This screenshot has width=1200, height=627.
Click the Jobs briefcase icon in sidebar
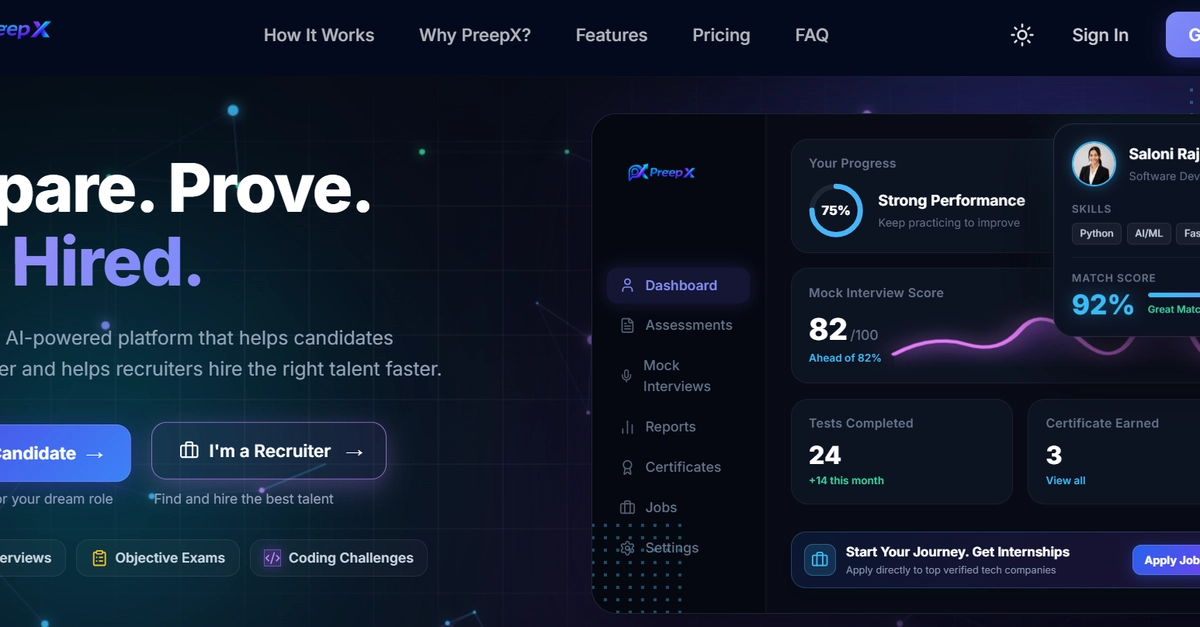[627, 507]
